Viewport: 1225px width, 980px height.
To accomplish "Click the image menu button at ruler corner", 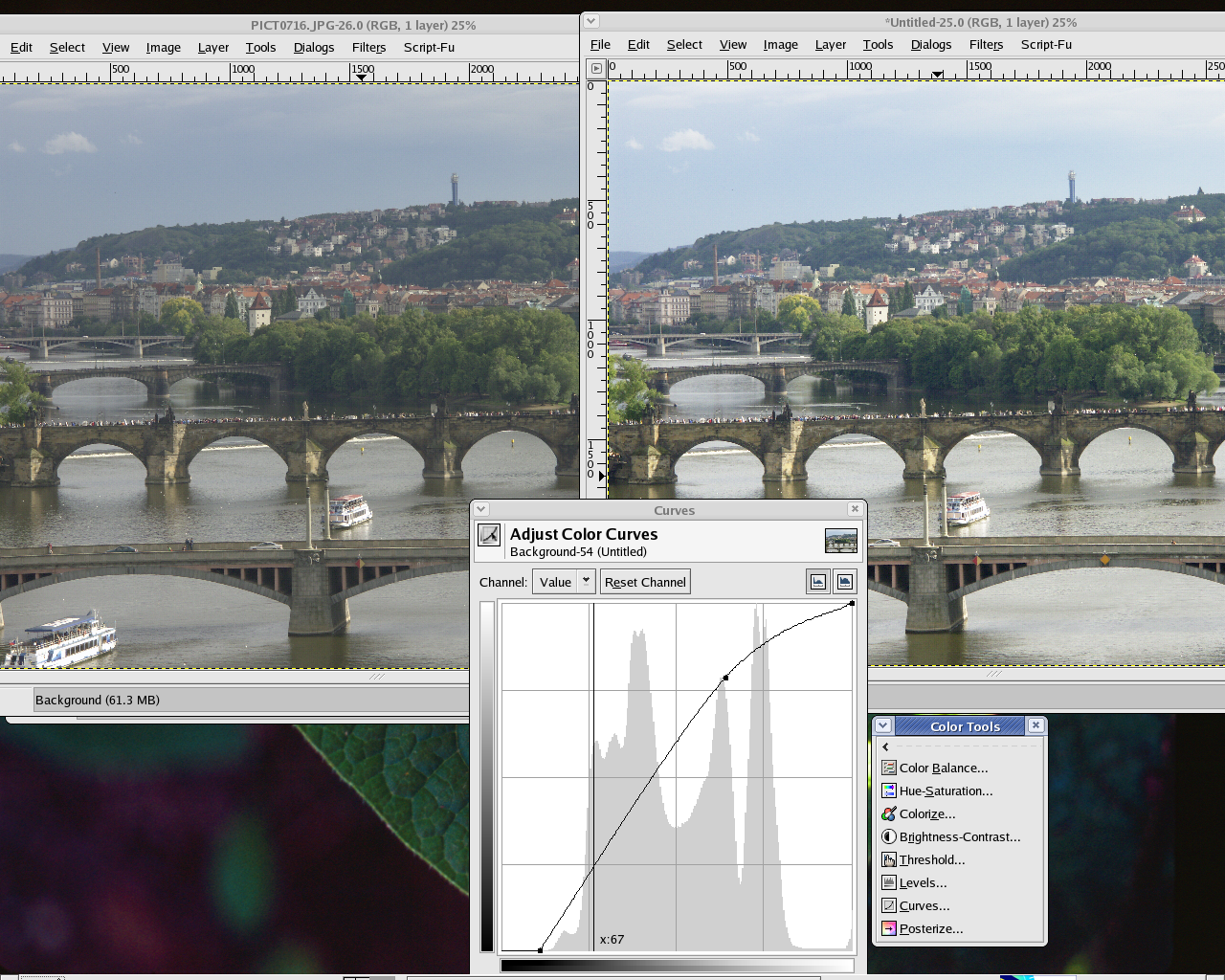I will coord(597,68).
